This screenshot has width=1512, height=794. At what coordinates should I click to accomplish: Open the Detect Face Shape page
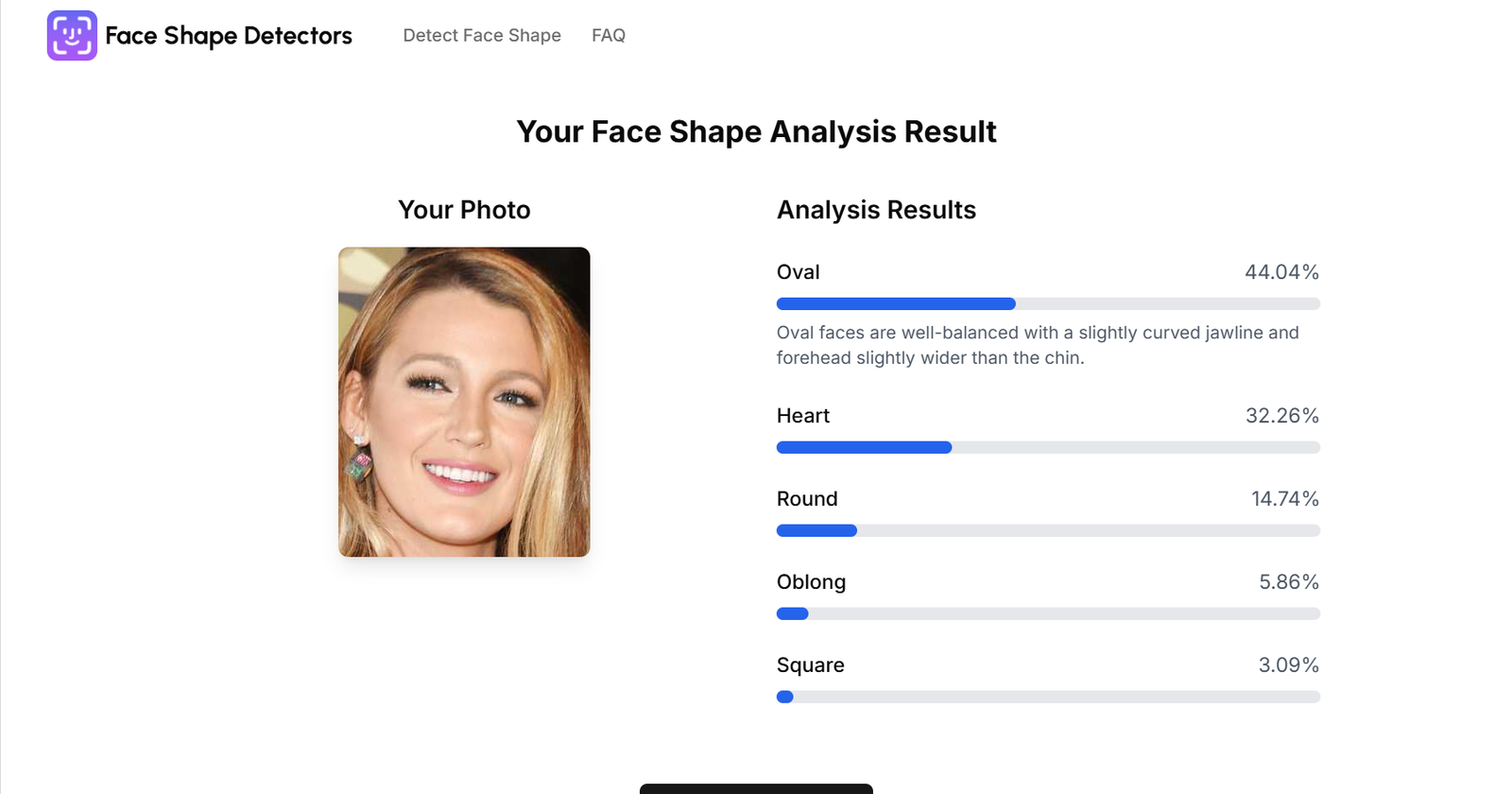click(x=482, y=36)
